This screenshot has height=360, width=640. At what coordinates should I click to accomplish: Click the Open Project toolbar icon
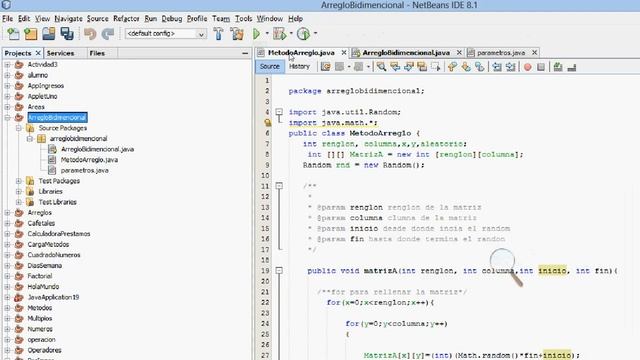49,34
